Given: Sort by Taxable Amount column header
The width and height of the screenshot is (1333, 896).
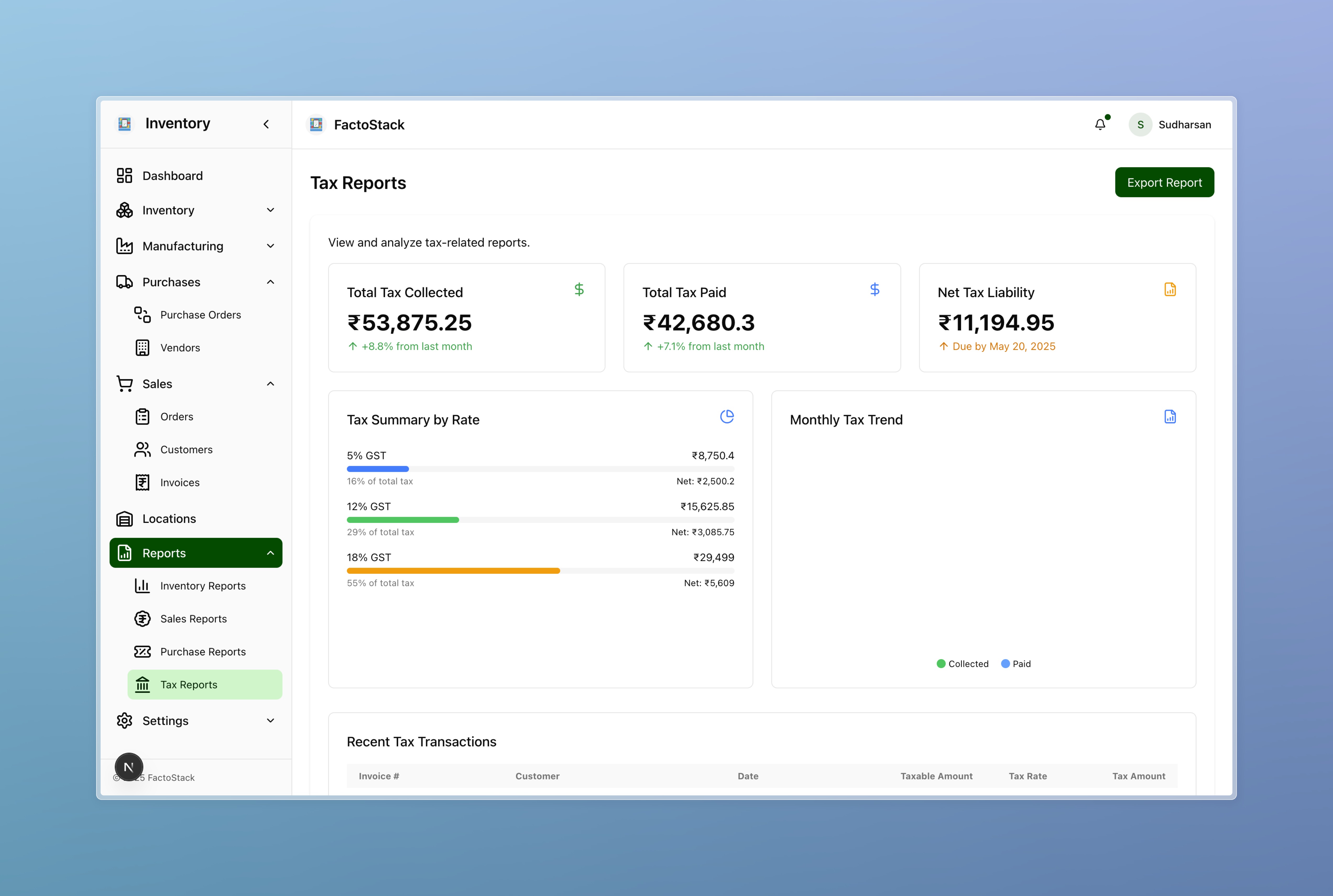Looking at the screenshot, I should point(936,776).
